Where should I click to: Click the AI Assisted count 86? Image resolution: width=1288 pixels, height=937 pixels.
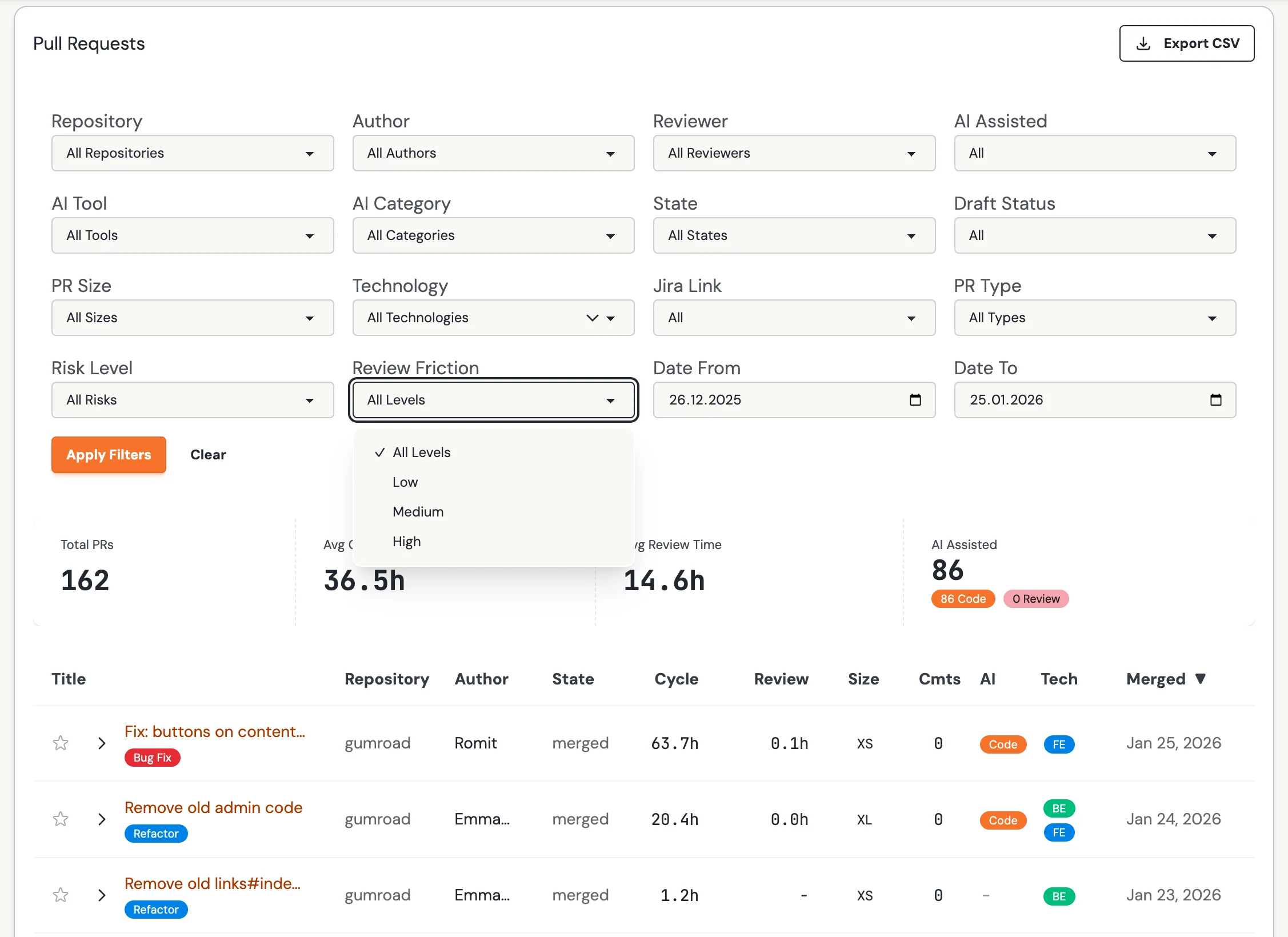click(947, 570)
